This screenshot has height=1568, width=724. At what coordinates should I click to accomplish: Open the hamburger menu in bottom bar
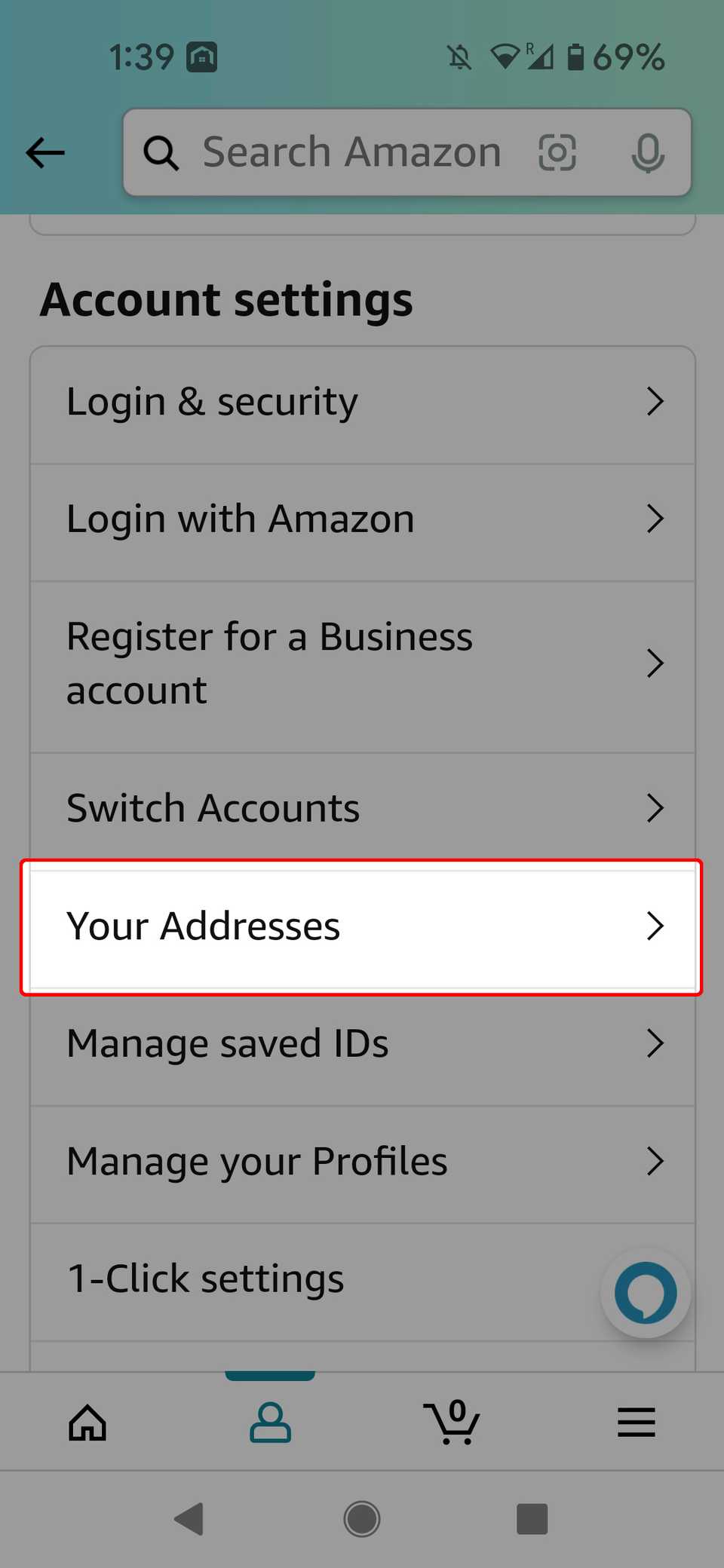636,1423
